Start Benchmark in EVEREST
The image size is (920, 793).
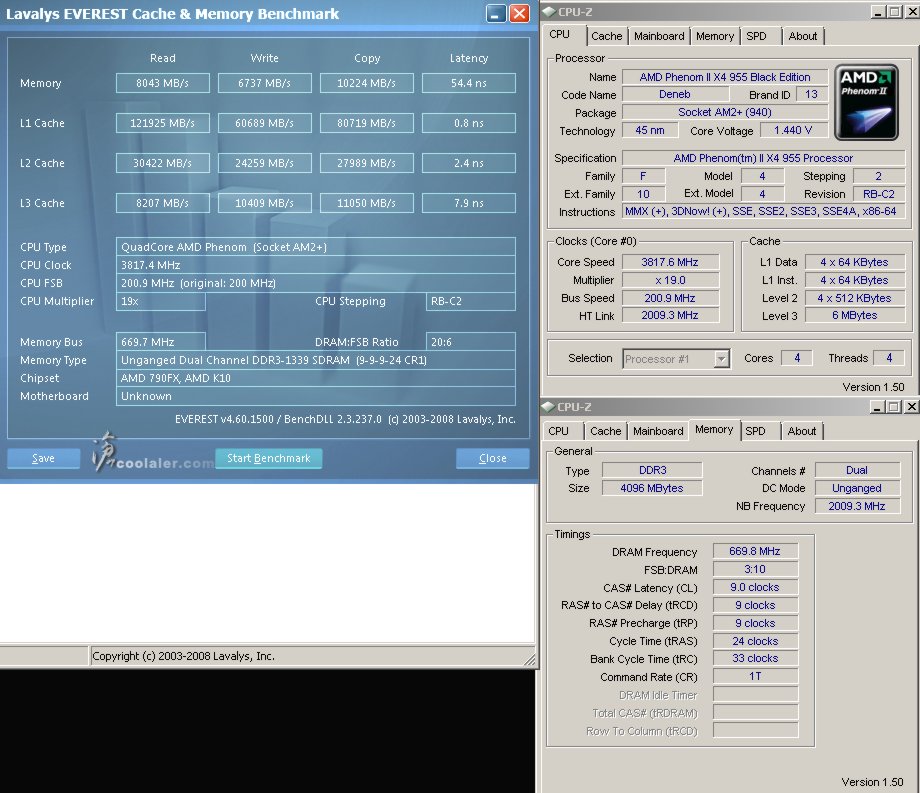coord(269,458)
